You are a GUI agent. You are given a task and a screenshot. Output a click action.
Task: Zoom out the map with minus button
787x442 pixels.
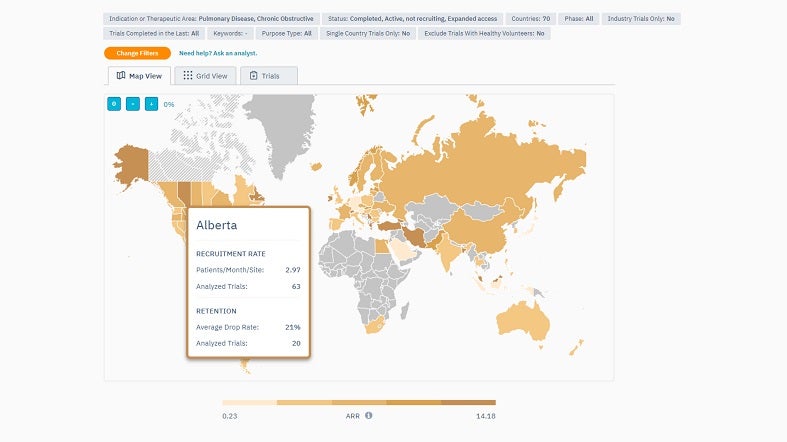[x=132, y=104]
